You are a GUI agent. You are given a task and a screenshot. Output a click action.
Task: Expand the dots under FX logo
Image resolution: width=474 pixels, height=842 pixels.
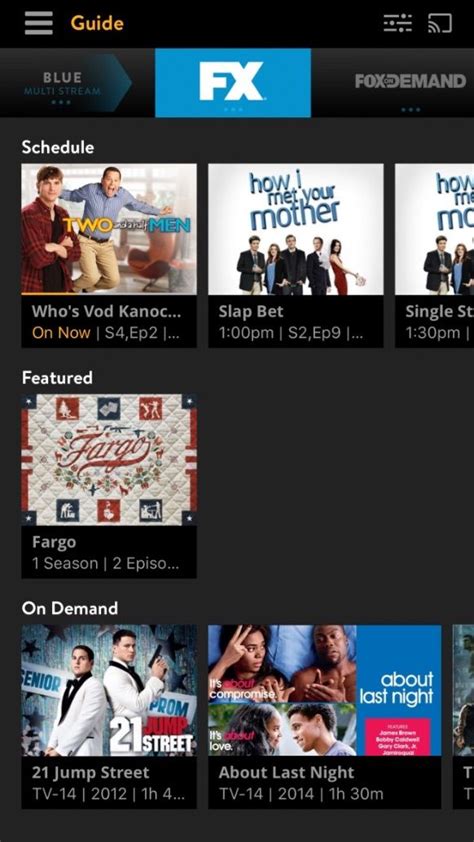pos(232,109)
